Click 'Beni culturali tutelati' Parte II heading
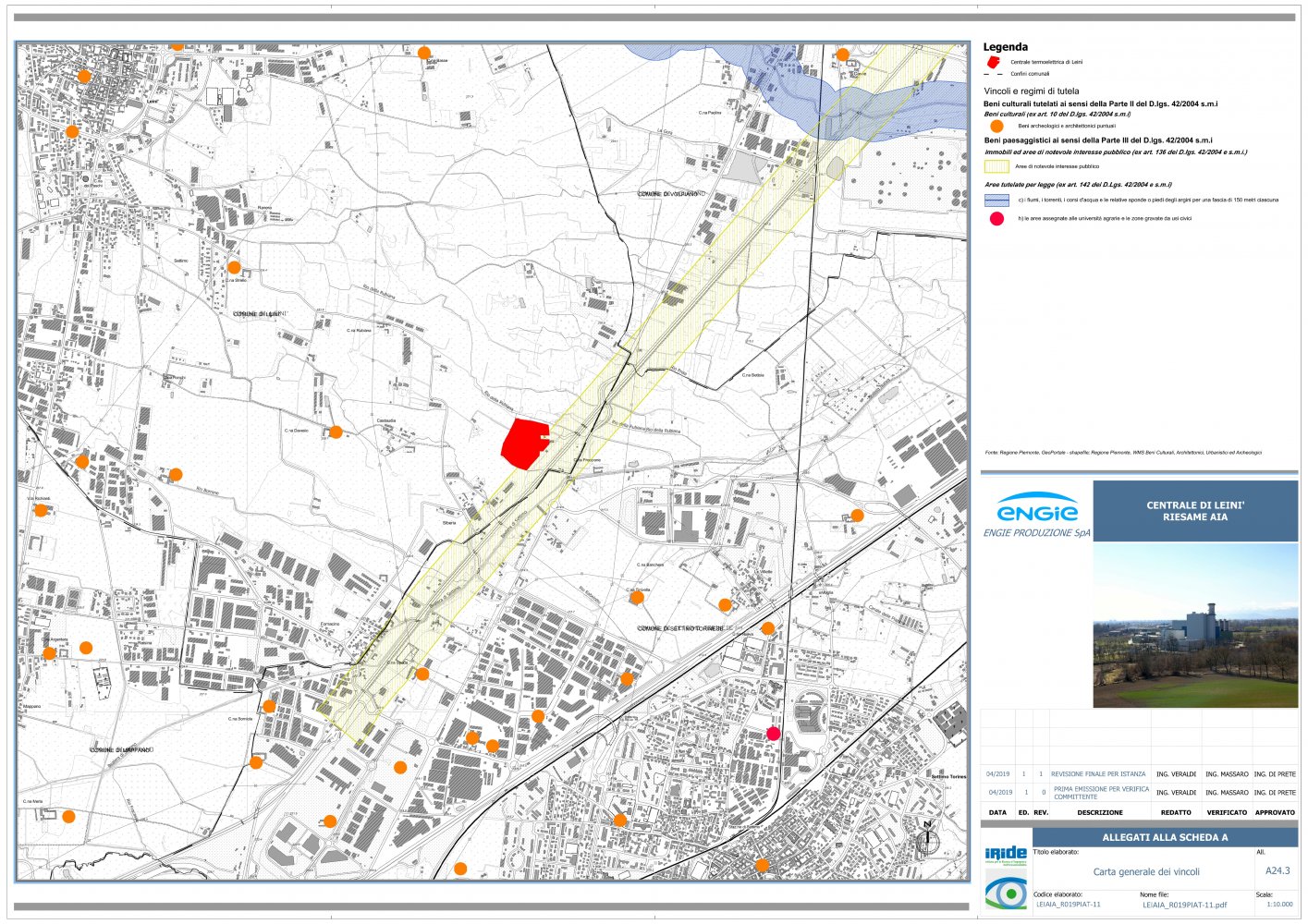This screenshot has height=924, width=1308. [x=1100, y=104]
